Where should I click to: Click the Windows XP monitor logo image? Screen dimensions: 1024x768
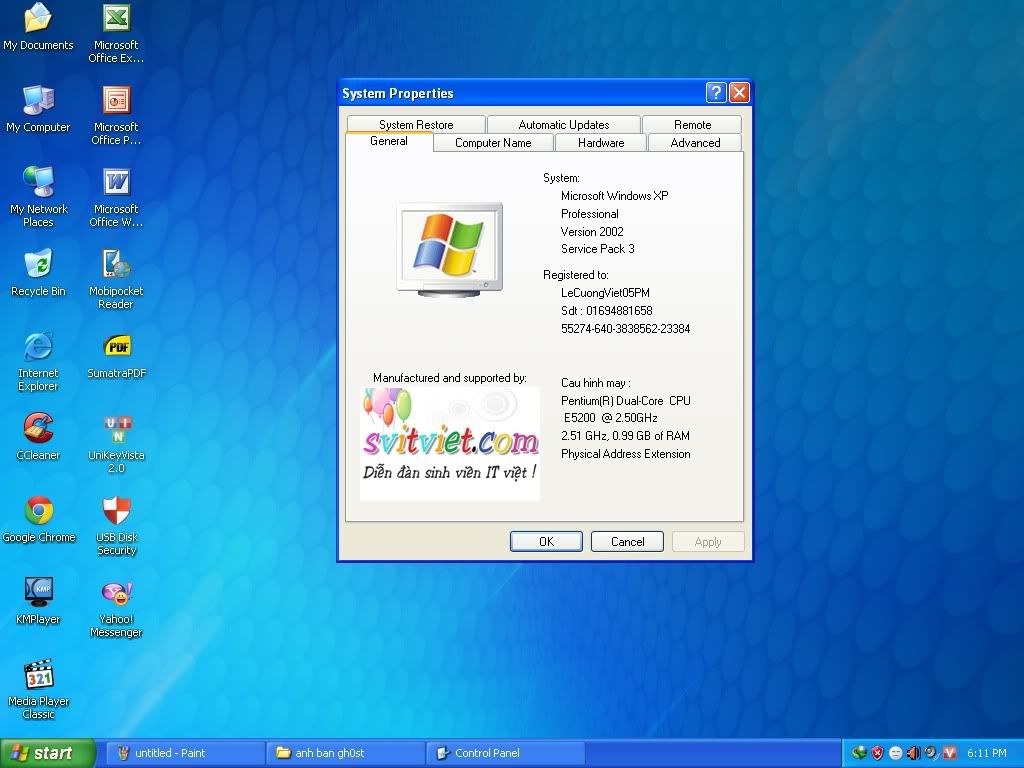point(450,250)
